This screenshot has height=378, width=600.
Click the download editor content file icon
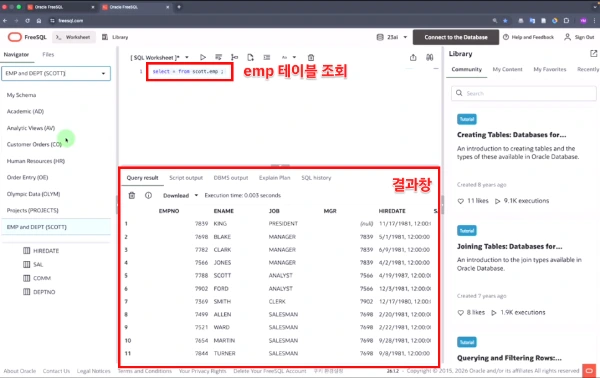pos(250,57)
